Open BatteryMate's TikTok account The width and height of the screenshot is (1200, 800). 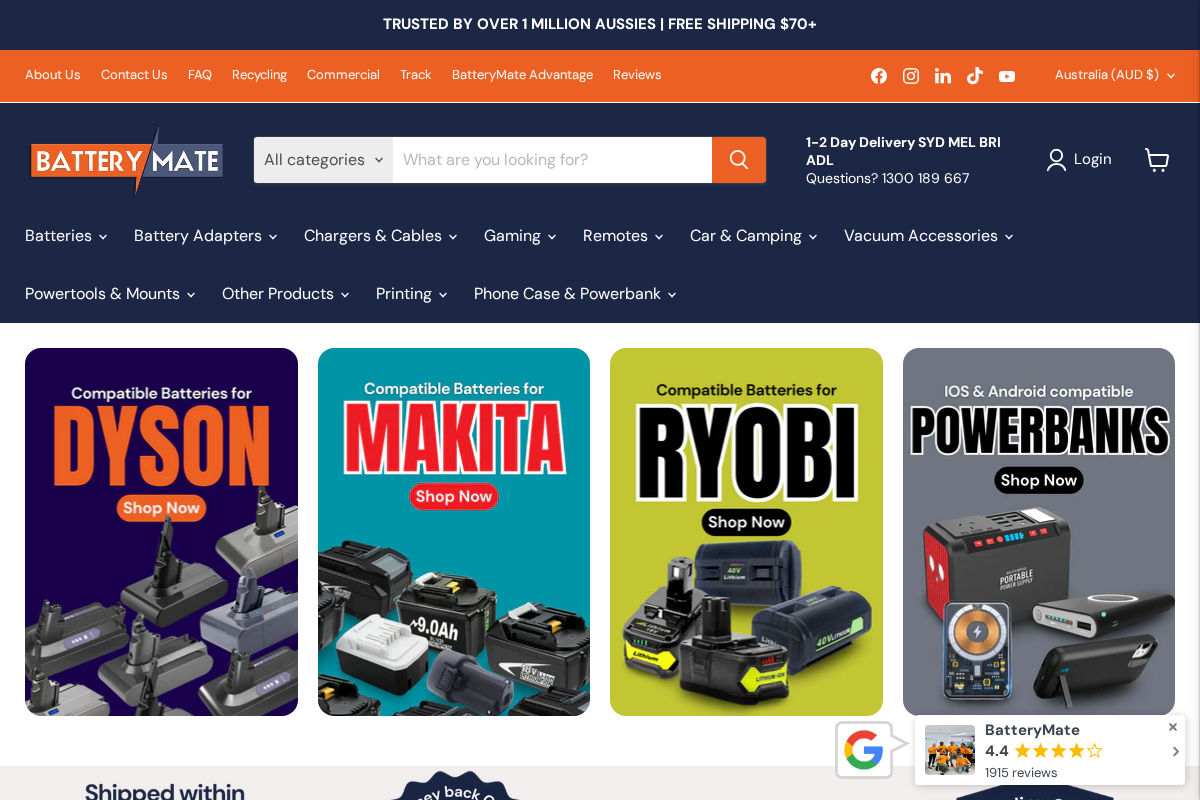(975, 75)
